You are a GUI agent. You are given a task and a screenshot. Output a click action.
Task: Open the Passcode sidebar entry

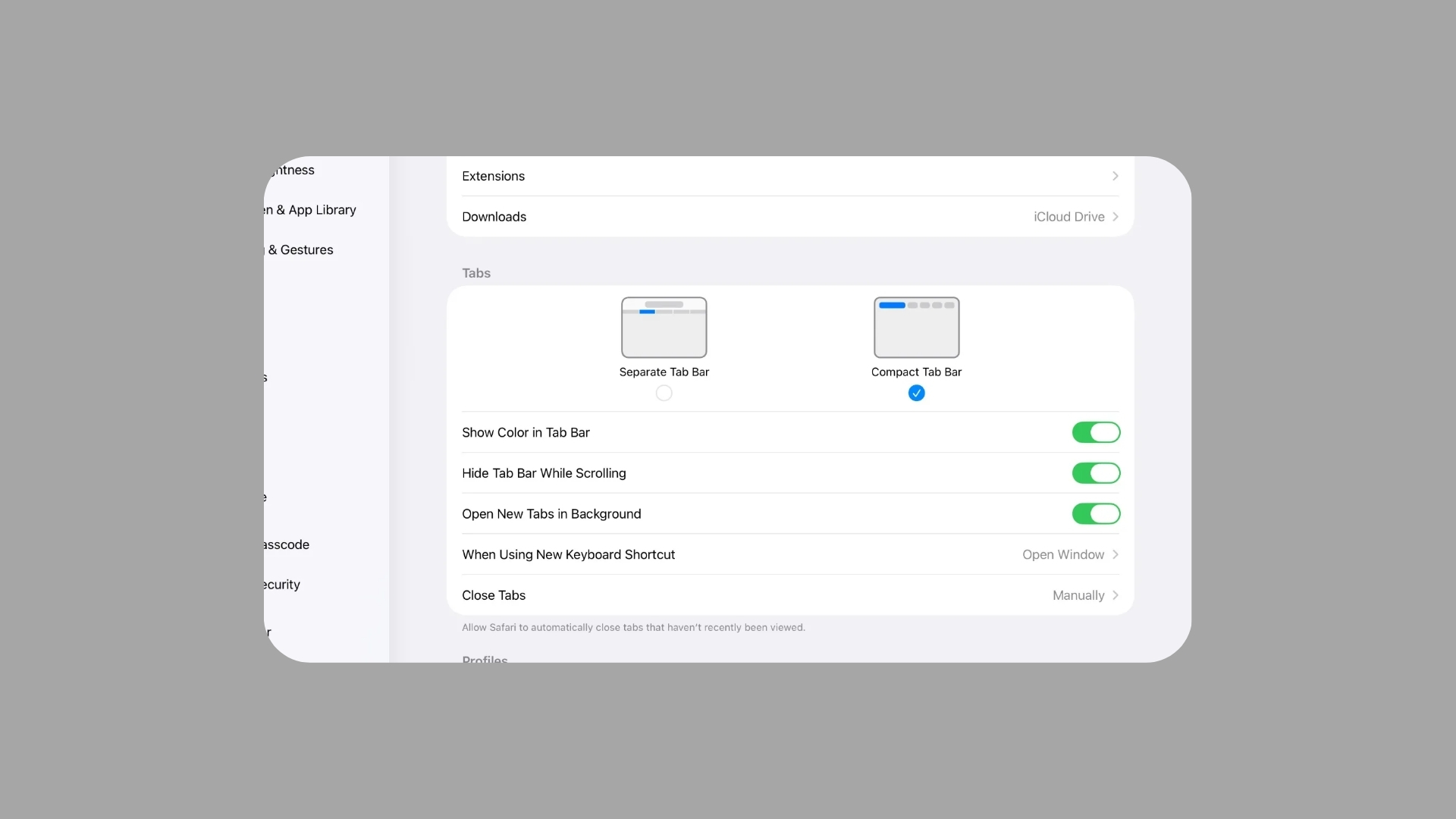pyautogui.click(x=288, y=544)
